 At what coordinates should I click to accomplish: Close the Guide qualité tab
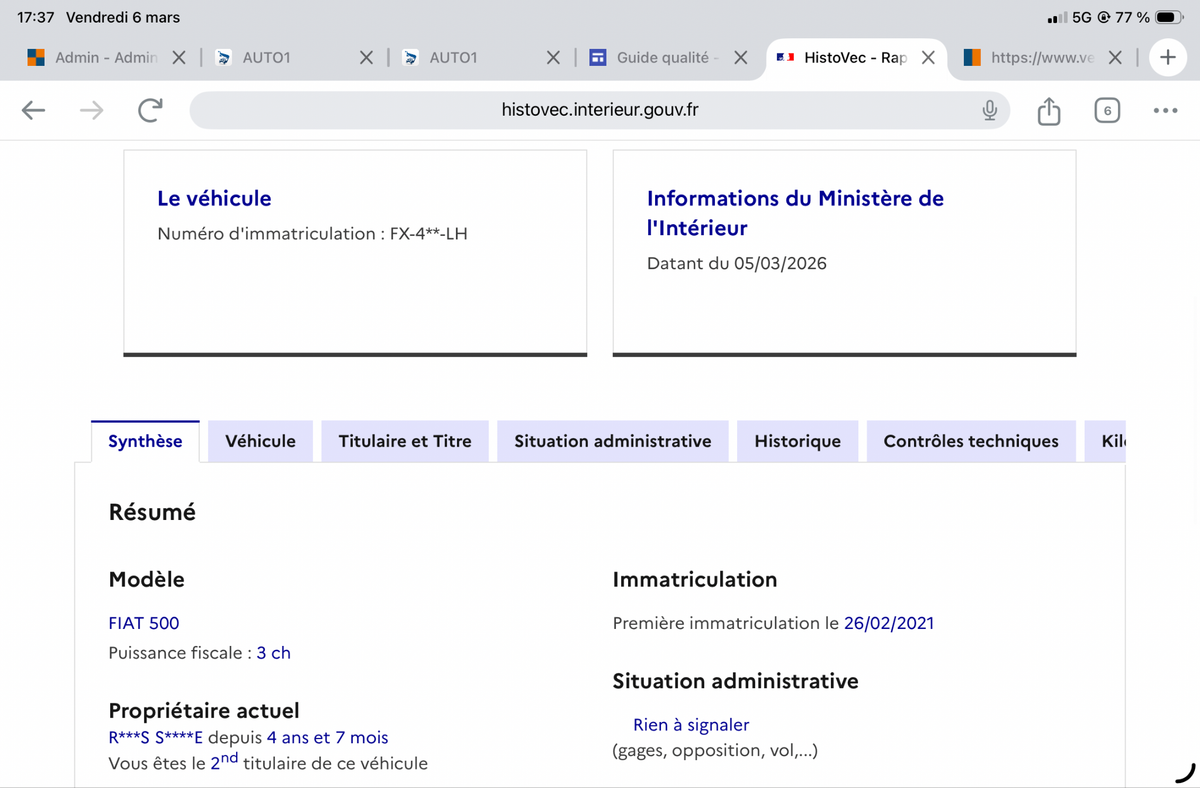tap(740, 57)
